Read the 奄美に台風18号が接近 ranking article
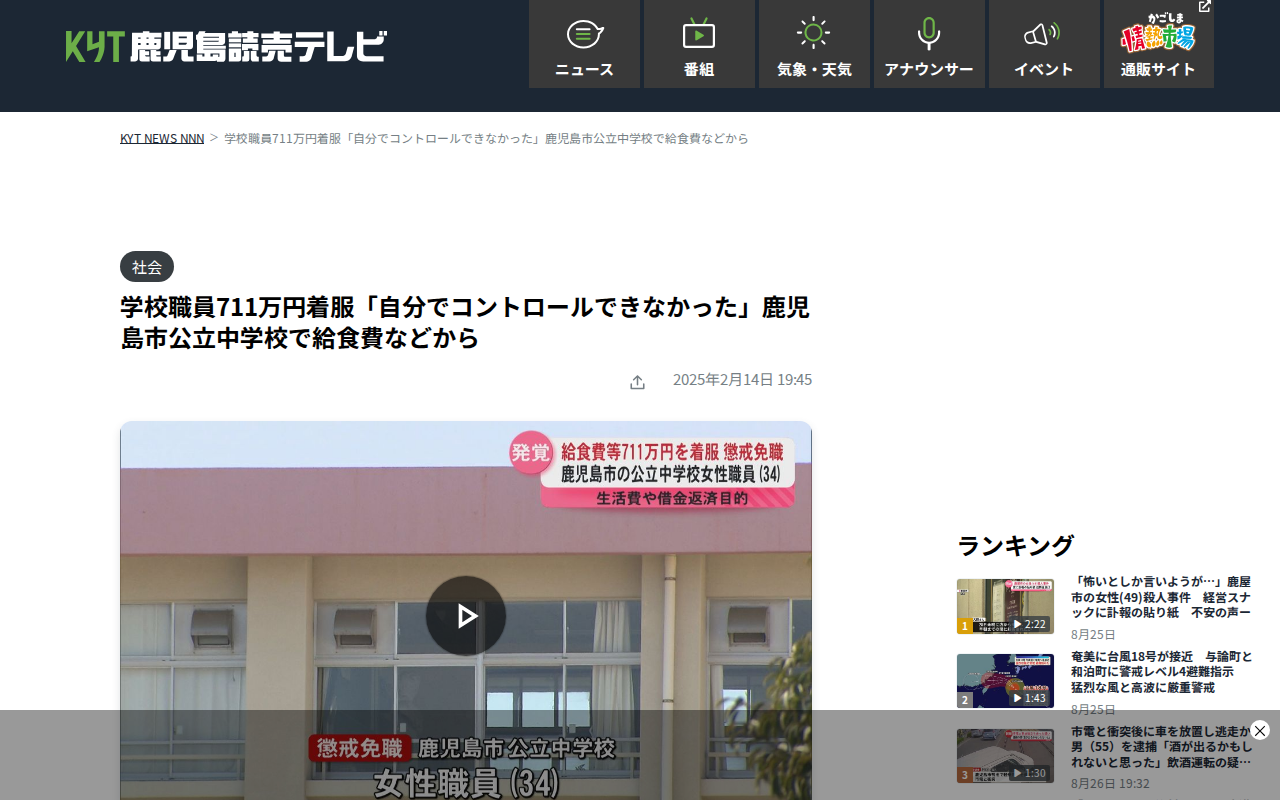The height and width of the screenshot is (800, 1280). tap(1161, 672)
